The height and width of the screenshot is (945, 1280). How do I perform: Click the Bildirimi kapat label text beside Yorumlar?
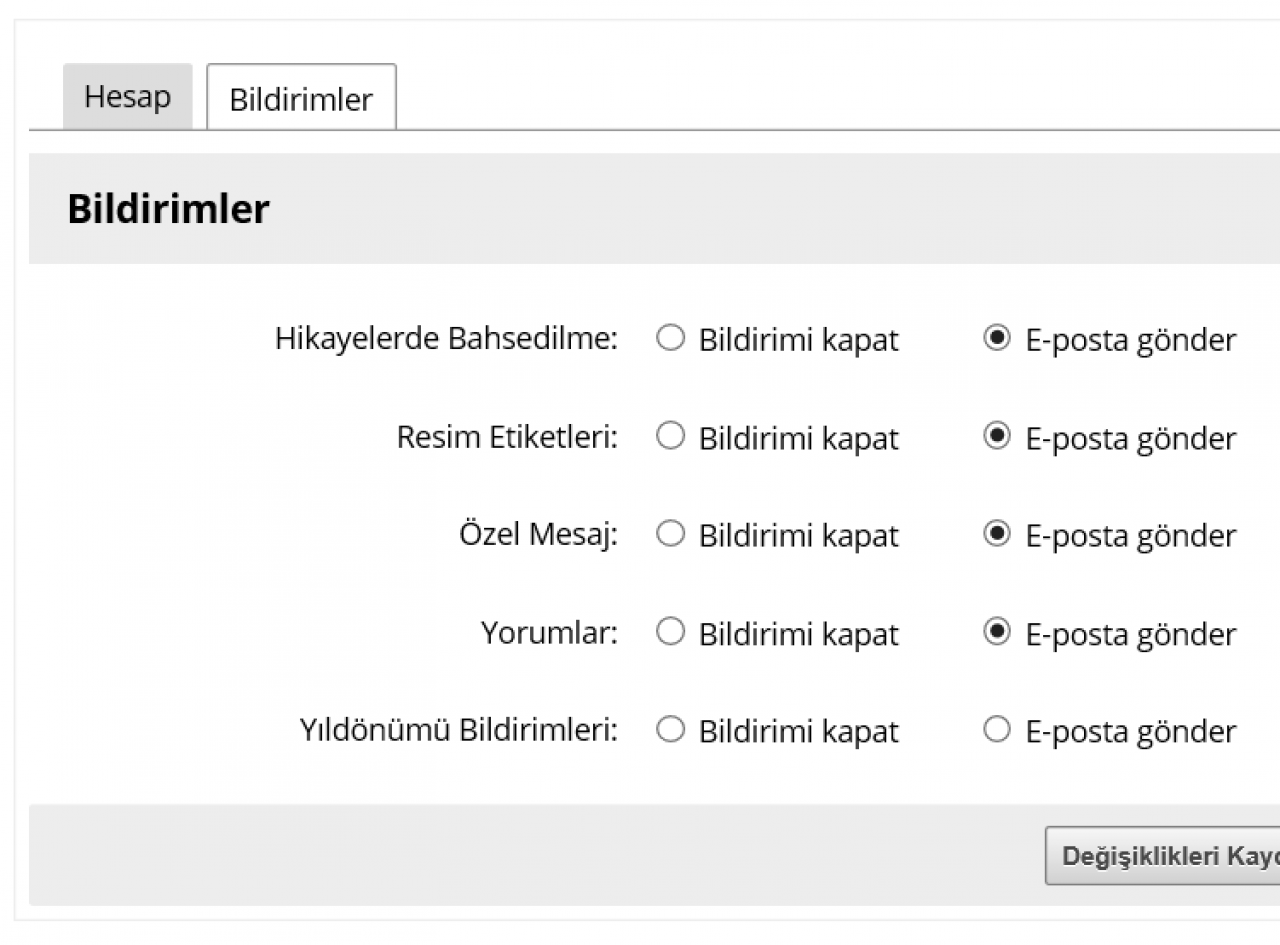[798, 634]
